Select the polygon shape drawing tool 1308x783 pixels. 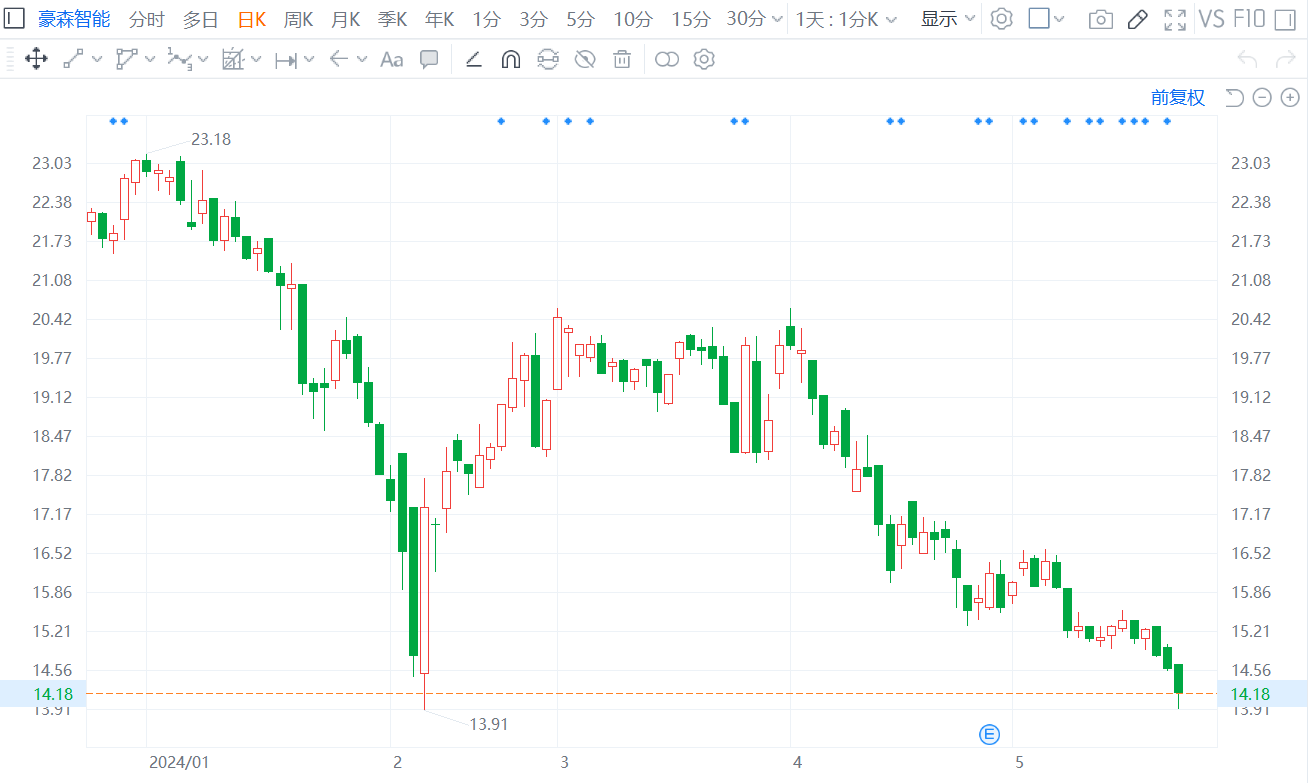coord(126,60)
